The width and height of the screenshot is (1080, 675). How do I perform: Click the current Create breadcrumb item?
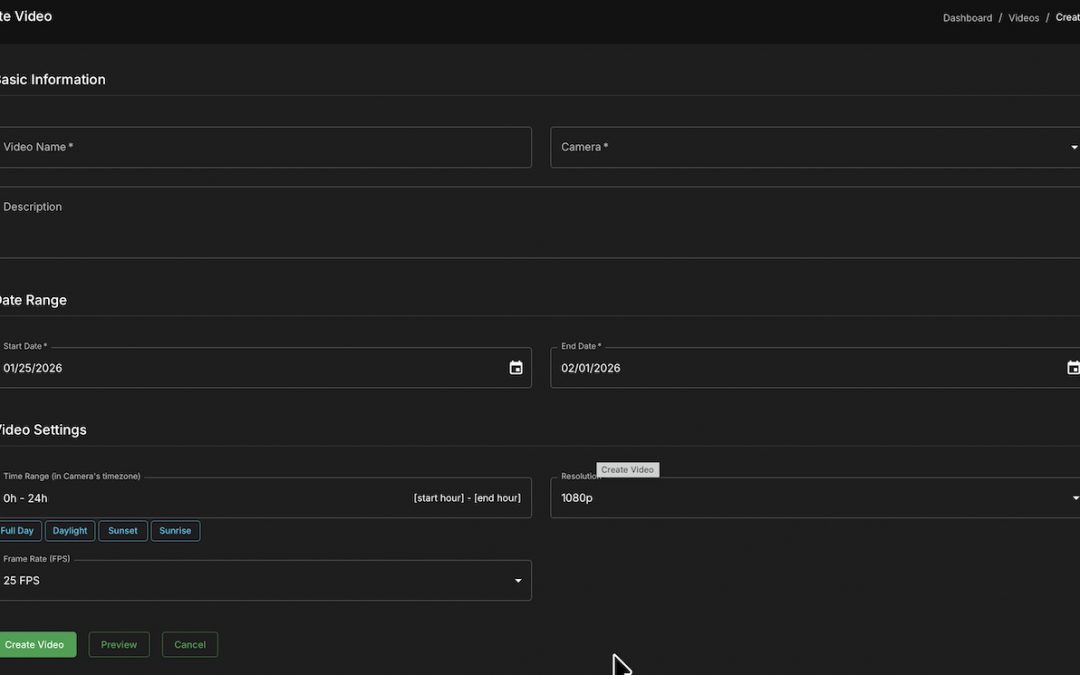[1067, 18]
